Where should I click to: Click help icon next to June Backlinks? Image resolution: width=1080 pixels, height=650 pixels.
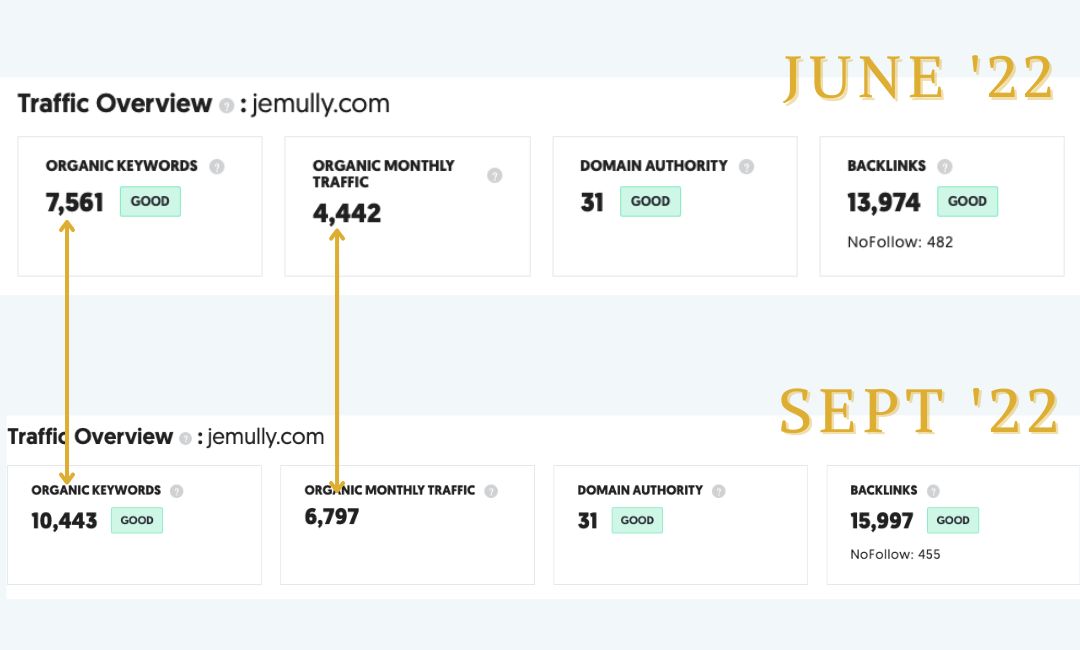coord(945,166)
